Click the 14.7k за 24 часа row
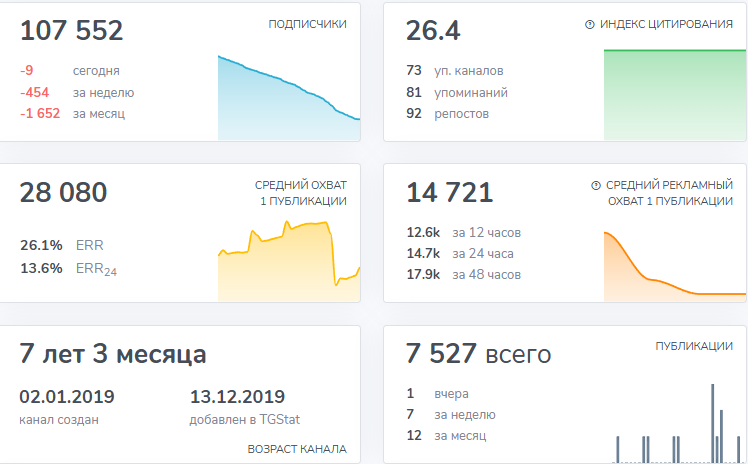Viewport: 748px width, 464px height. [x=460, y=254]
